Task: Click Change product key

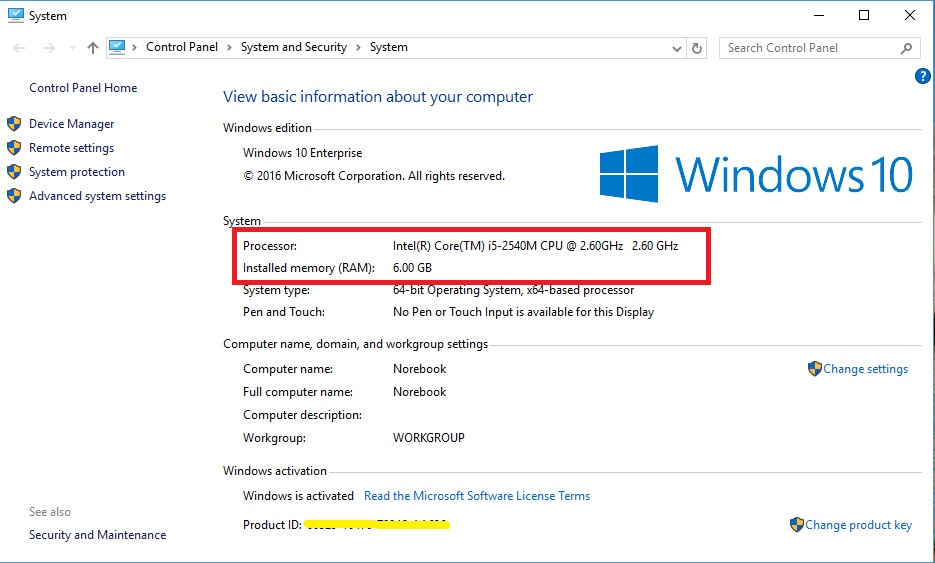Action: click(x=859, y=525)
